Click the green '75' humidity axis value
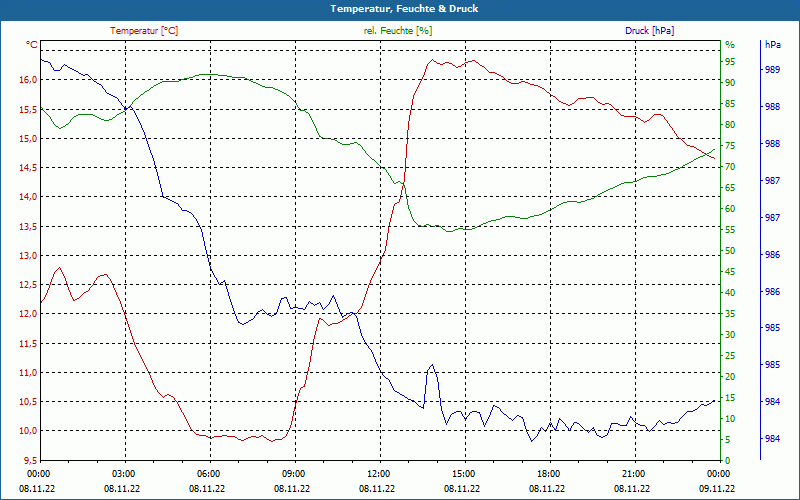Screen dimensions: 800x500 730,145
